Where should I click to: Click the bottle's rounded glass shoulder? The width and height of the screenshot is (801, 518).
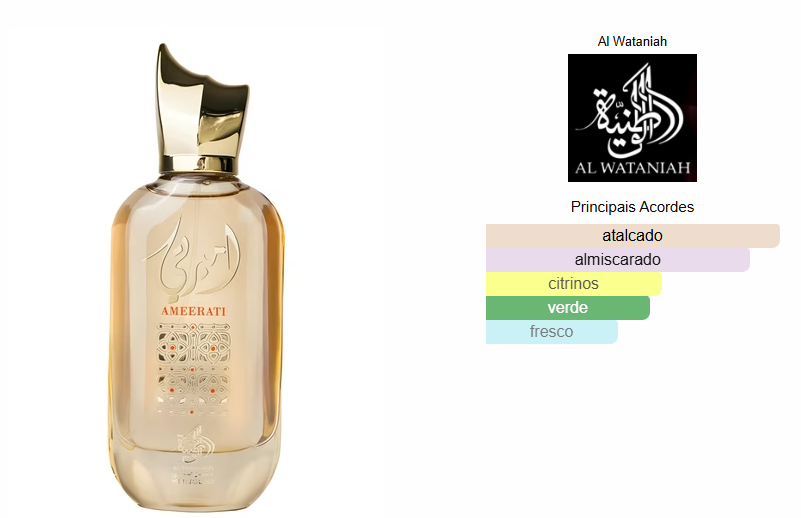tap(197, 192)
